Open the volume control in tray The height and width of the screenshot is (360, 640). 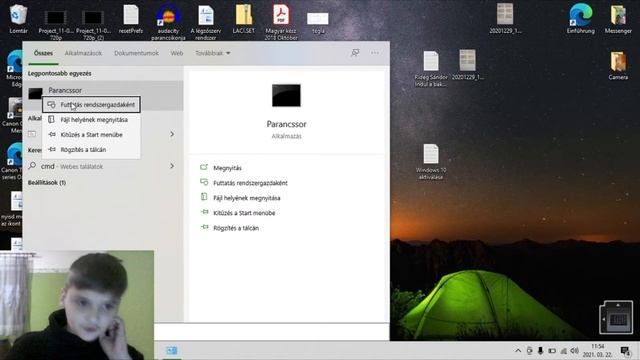pyautogui.click(x=575, y=351)
